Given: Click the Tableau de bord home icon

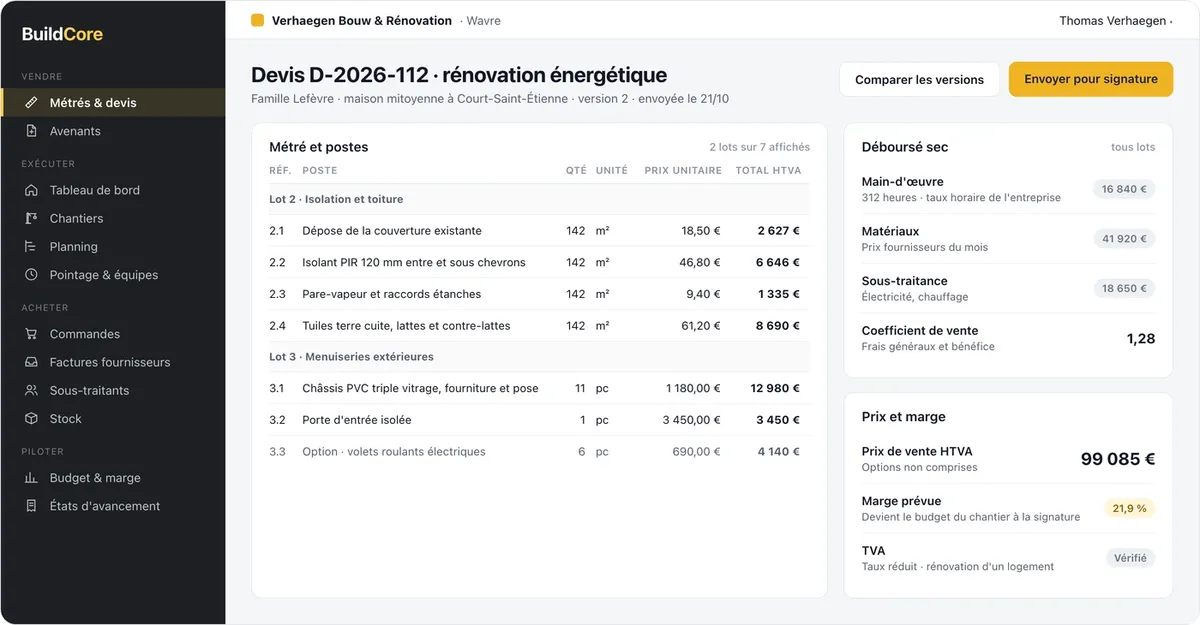Looking at the screenshot, I should coord(31,190).
